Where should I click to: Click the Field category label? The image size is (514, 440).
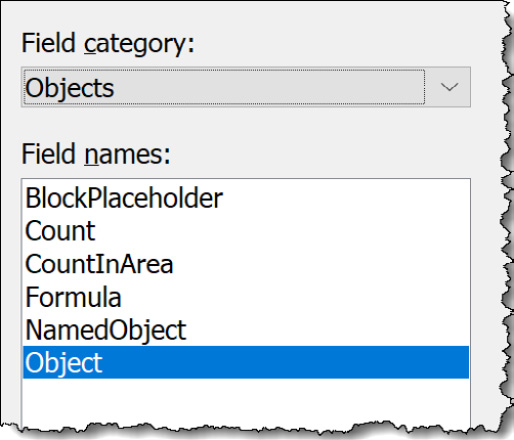[108, 43]
